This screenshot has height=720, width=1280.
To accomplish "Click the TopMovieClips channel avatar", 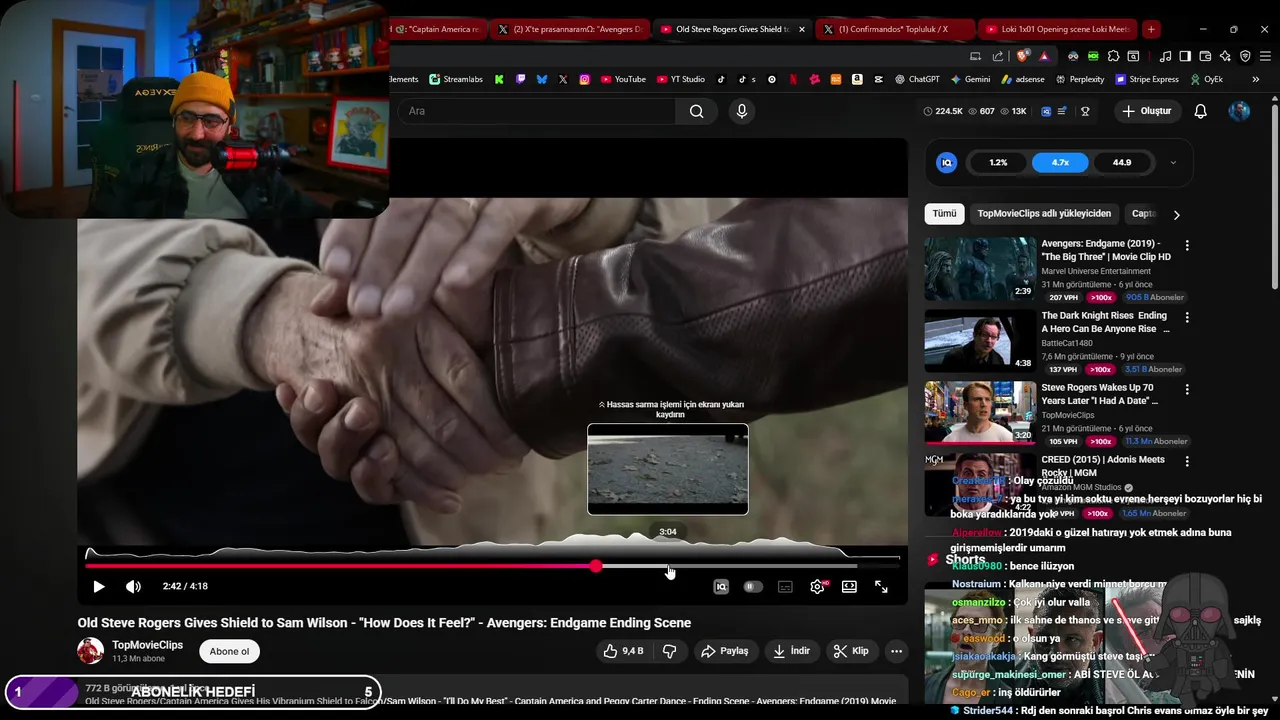I will 91,651.
